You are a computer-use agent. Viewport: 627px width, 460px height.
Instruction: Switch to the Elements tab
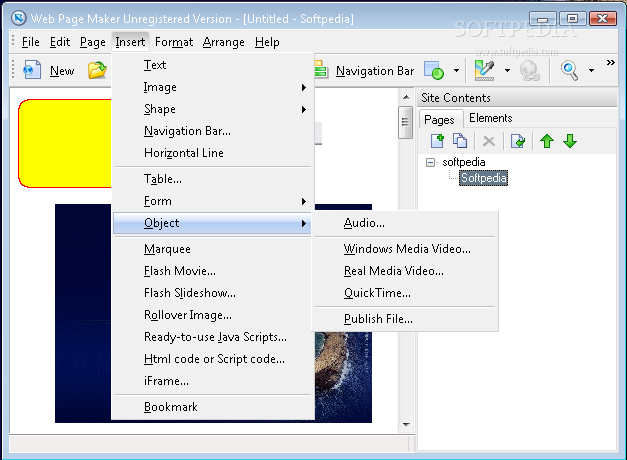click(x=490, y=119)
